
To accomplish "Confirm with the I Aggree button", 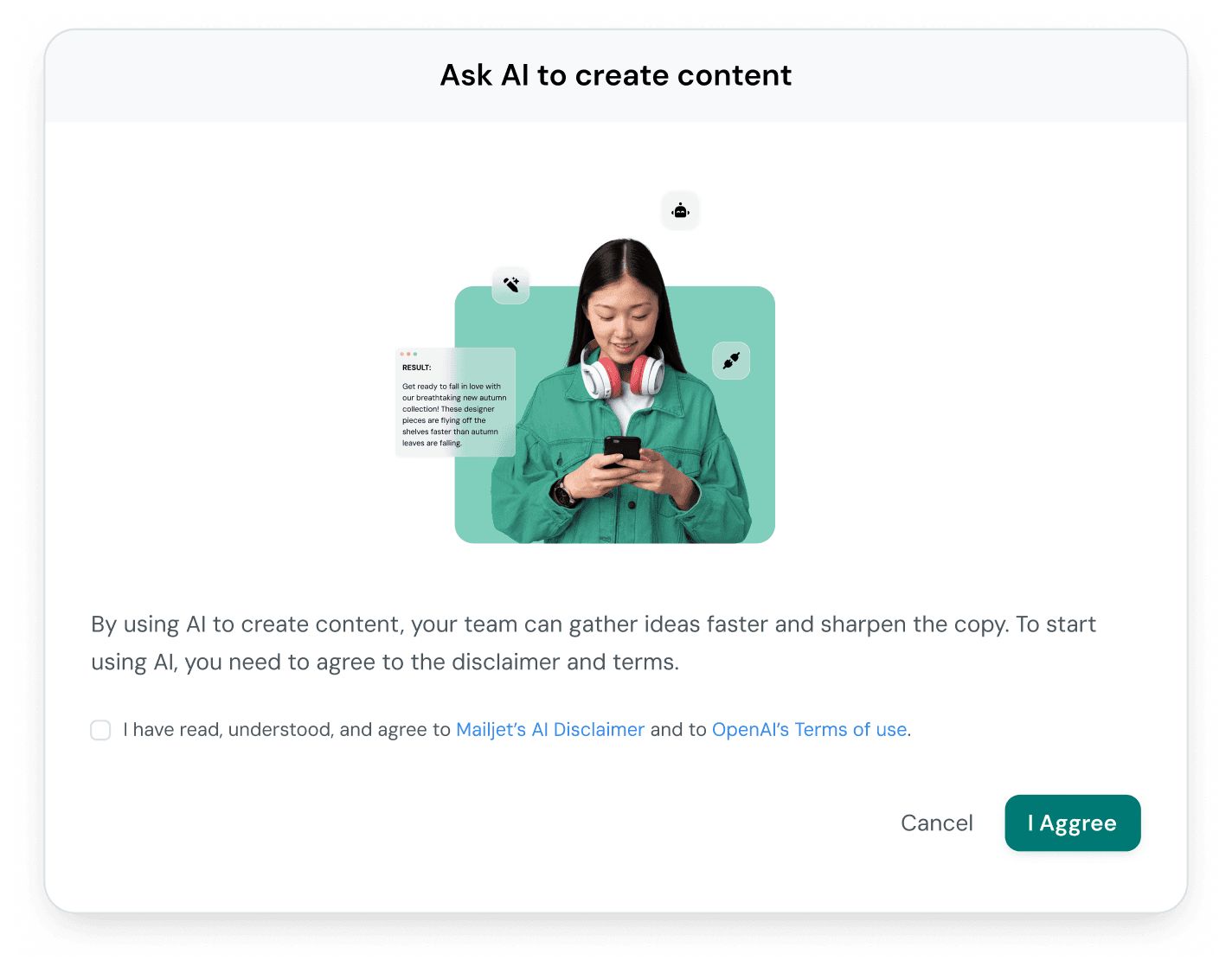I will tap(1073, 823).
